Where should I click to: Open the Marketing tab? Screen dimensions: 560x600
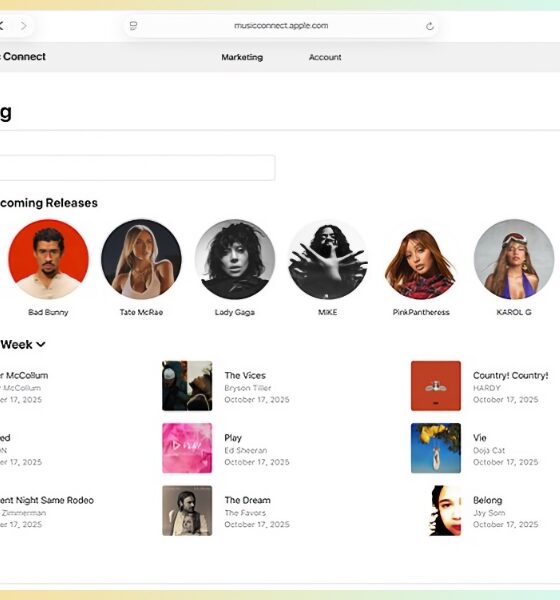point(242,57)
